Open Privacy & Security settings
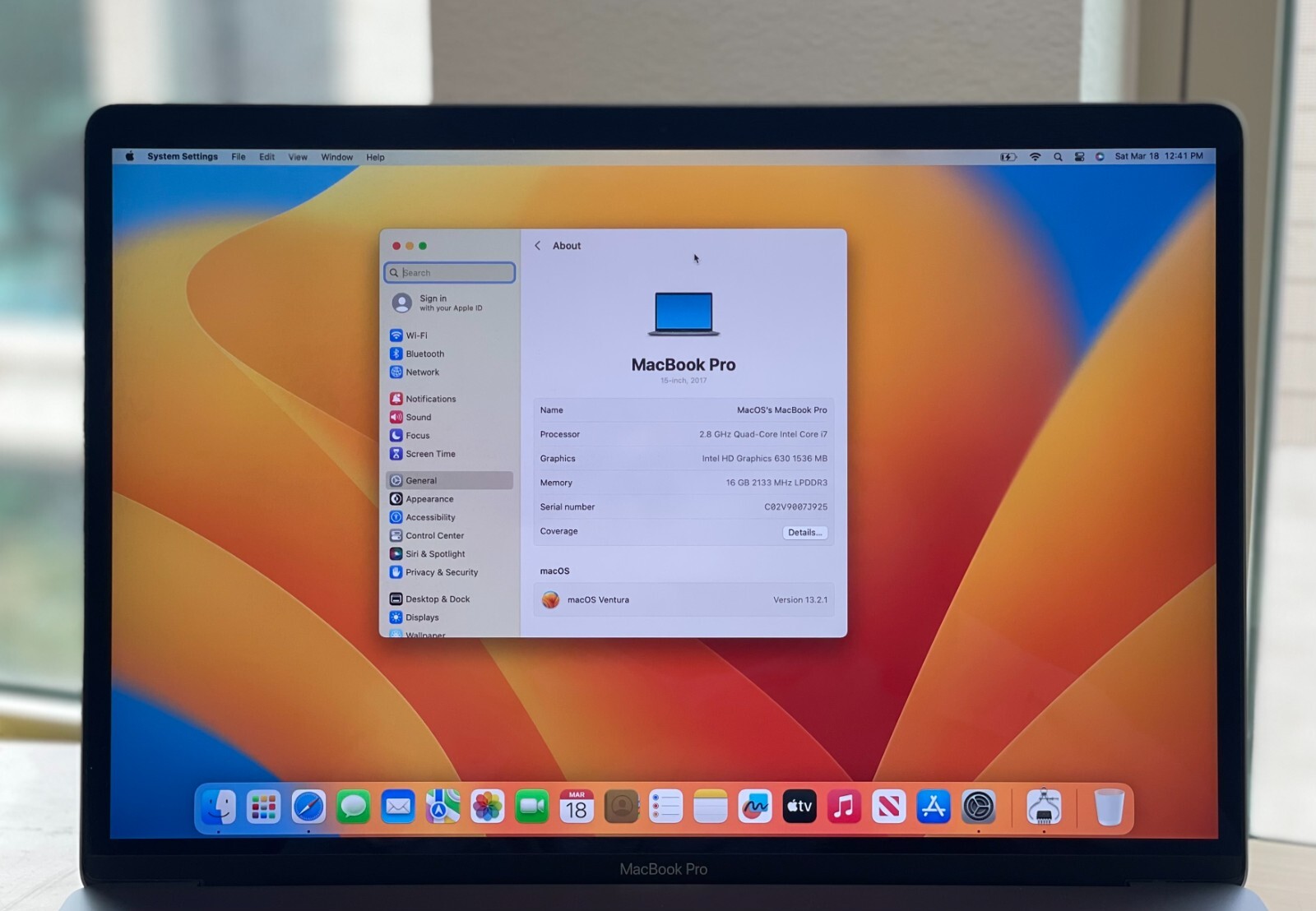Screen dimensions: 1316x911 pyautogui.click(x=450, y=572)
